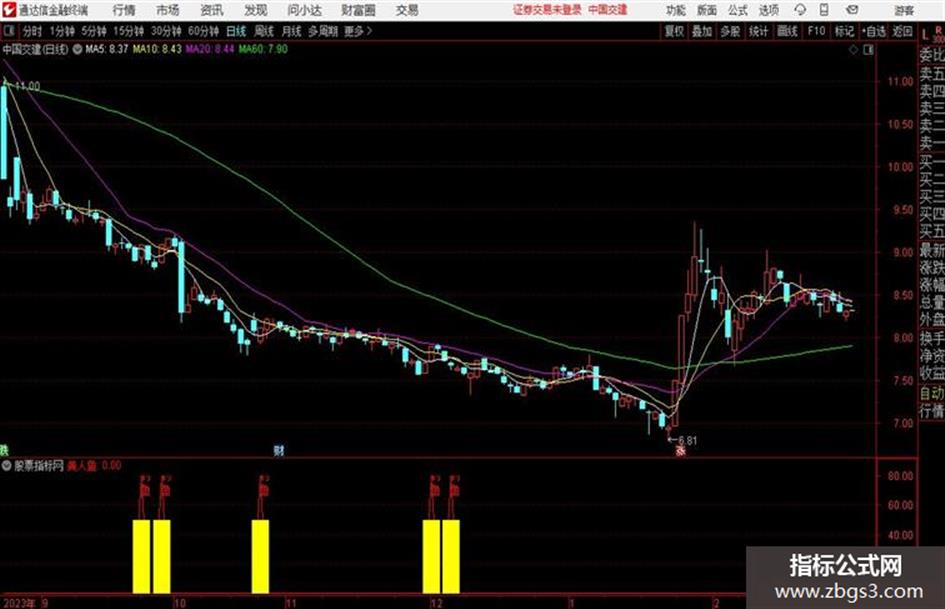
Task: Click the 返回 back button
Action: tap(902, 31)
